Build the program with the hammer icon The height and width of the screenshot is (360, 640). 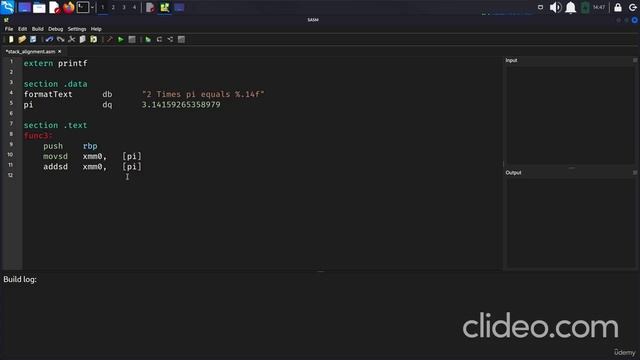click(109, 39)
